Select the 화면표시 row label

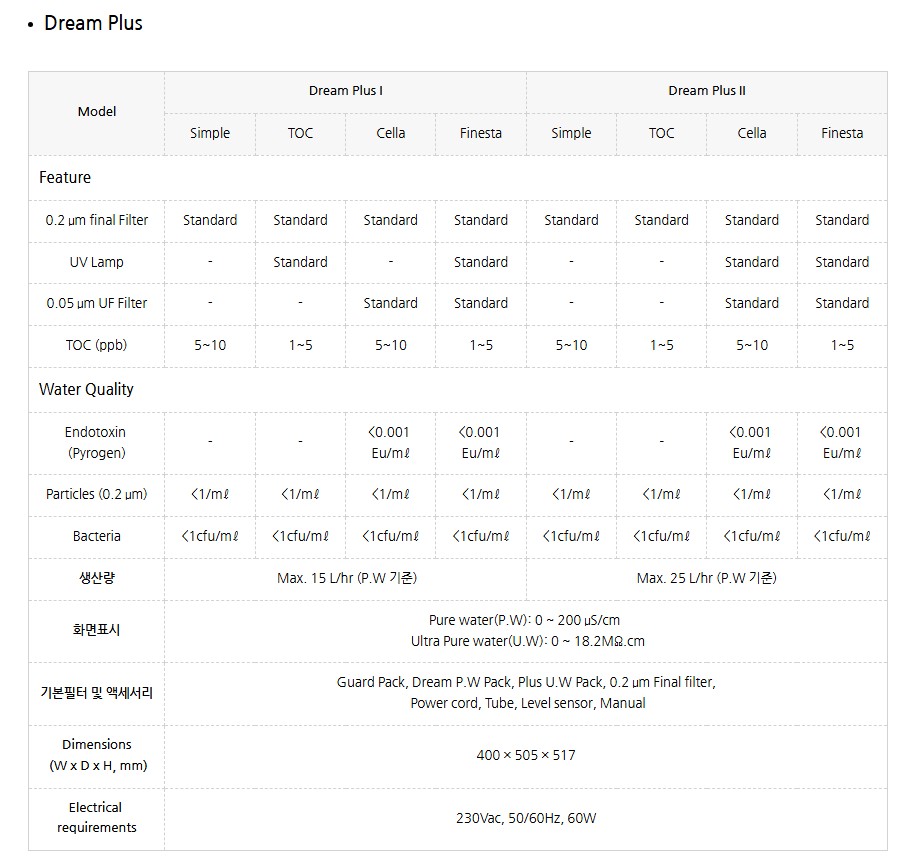click(97, 630)
